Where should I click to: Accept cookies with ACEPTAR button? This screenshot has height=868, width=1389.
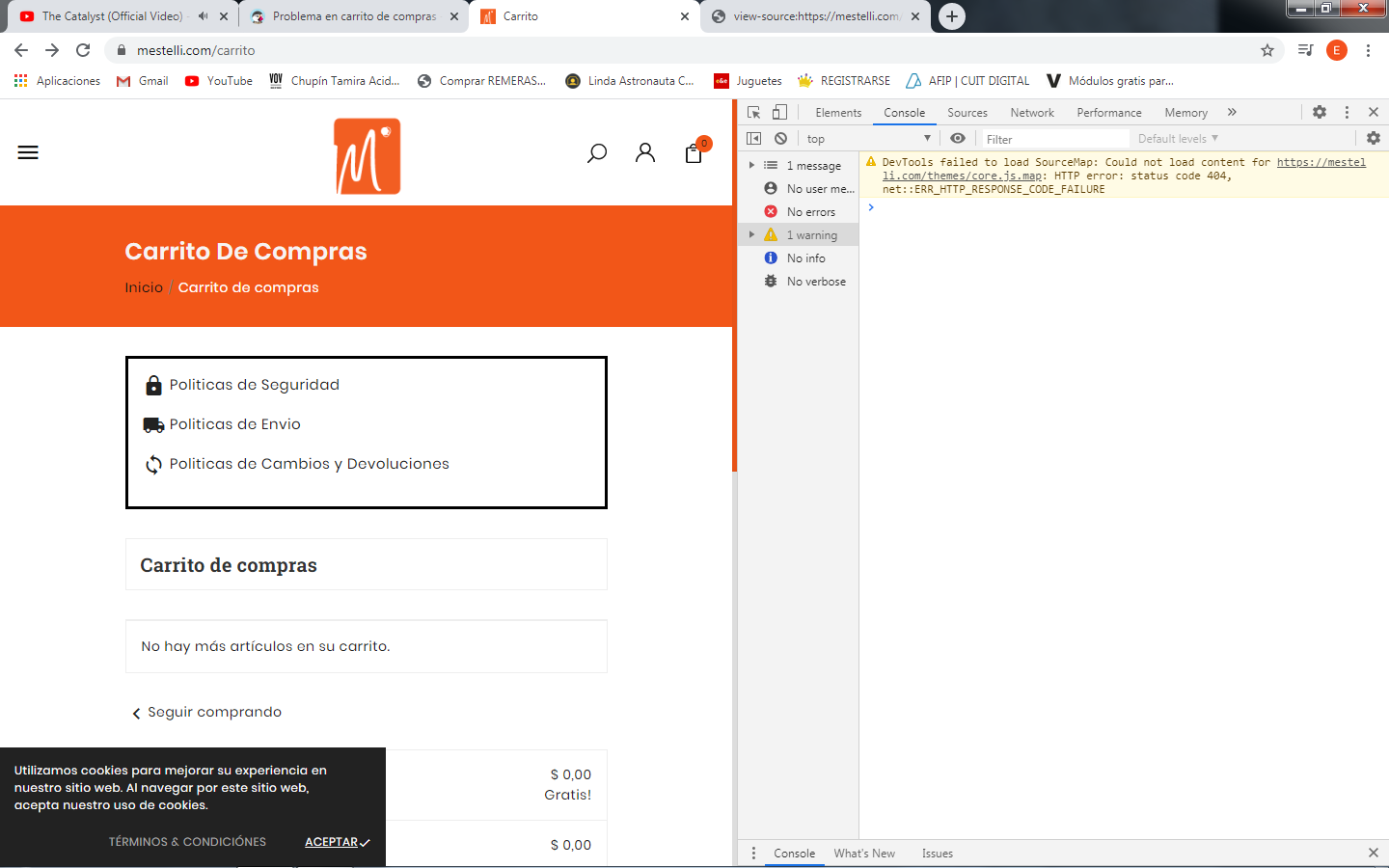[337, 842]
